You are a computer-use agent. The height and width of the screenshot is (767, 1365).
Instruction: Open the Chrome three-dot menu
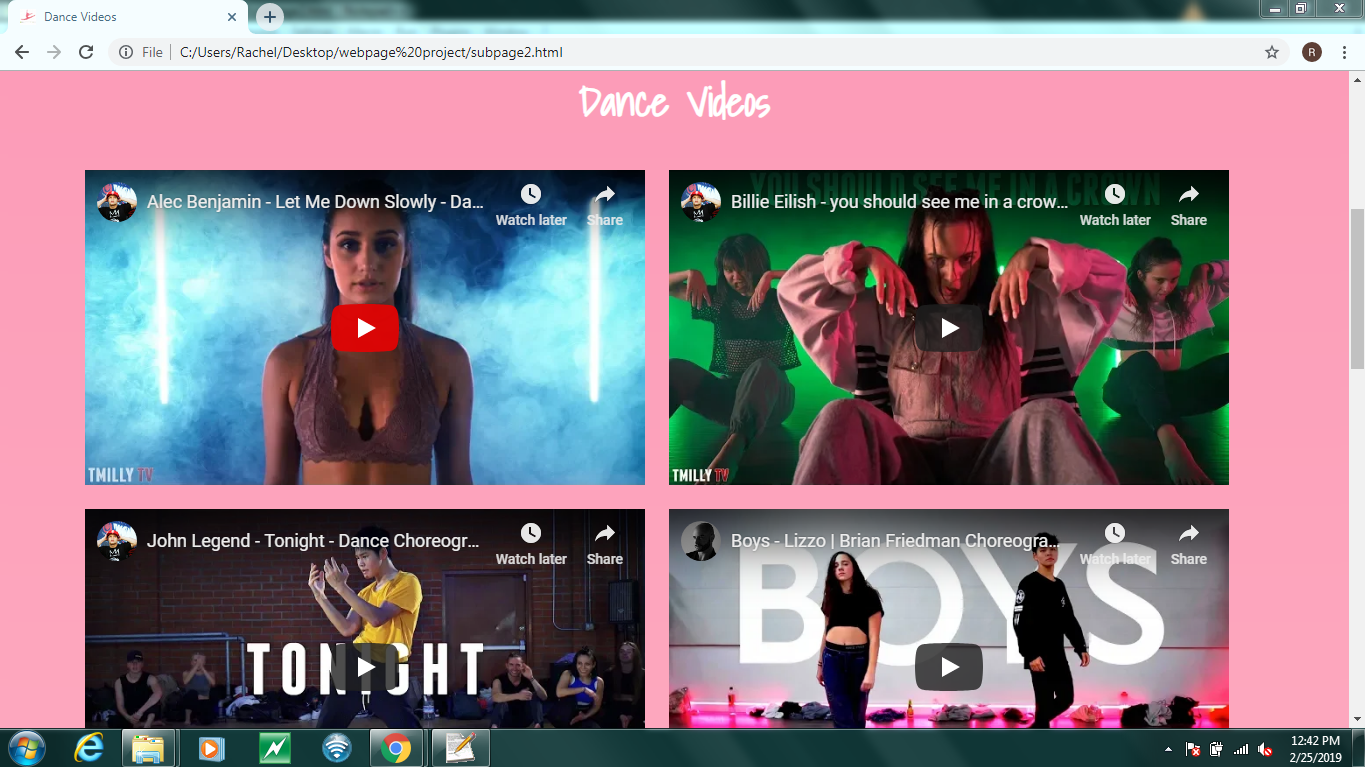coord(1344,52)
